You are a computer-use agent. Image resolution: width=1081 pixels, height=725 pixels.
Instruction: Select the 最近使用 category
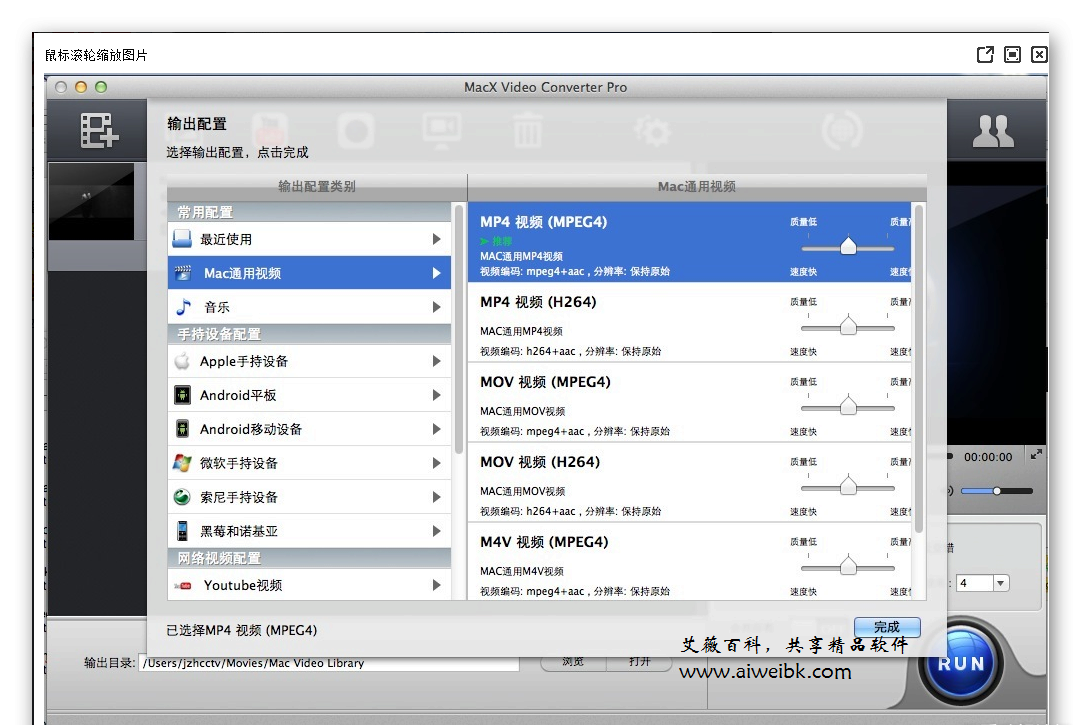[x=310, y=239]
